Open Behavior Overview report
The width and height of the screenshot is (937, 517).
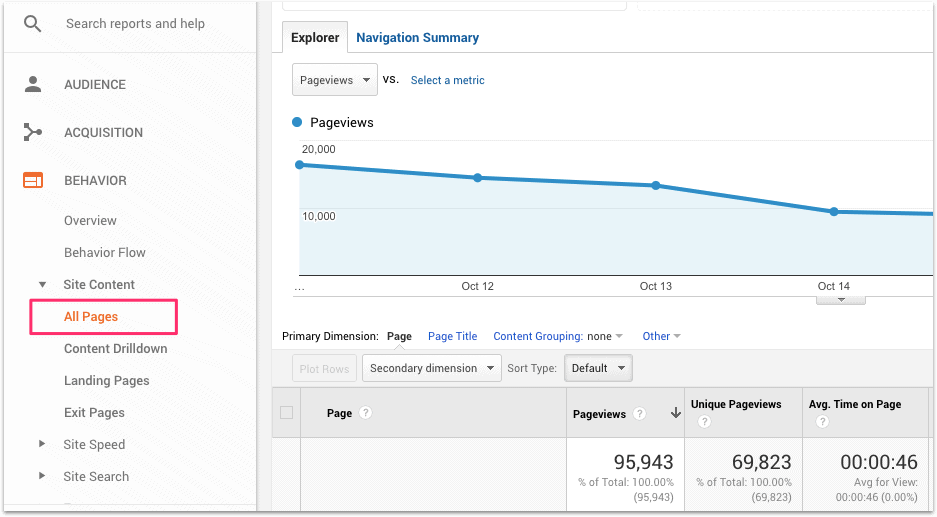click(x=90, y=221)
